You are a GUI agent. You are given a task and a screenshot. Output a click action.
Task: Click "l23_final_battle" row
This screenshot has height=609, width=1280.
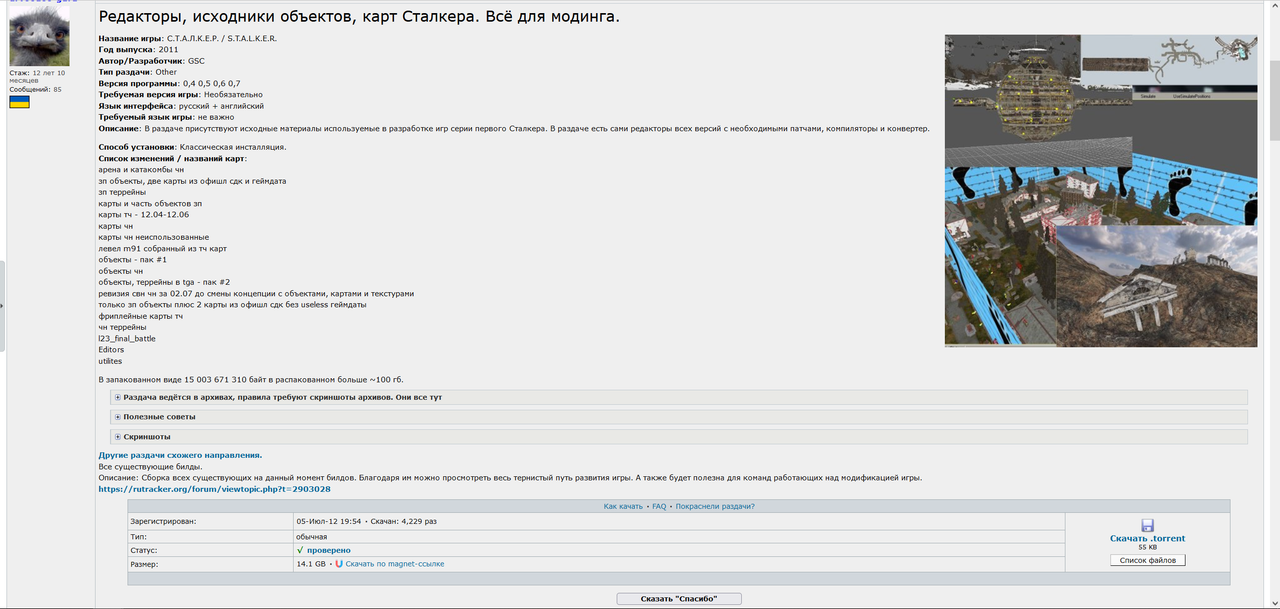pos(127,339)
